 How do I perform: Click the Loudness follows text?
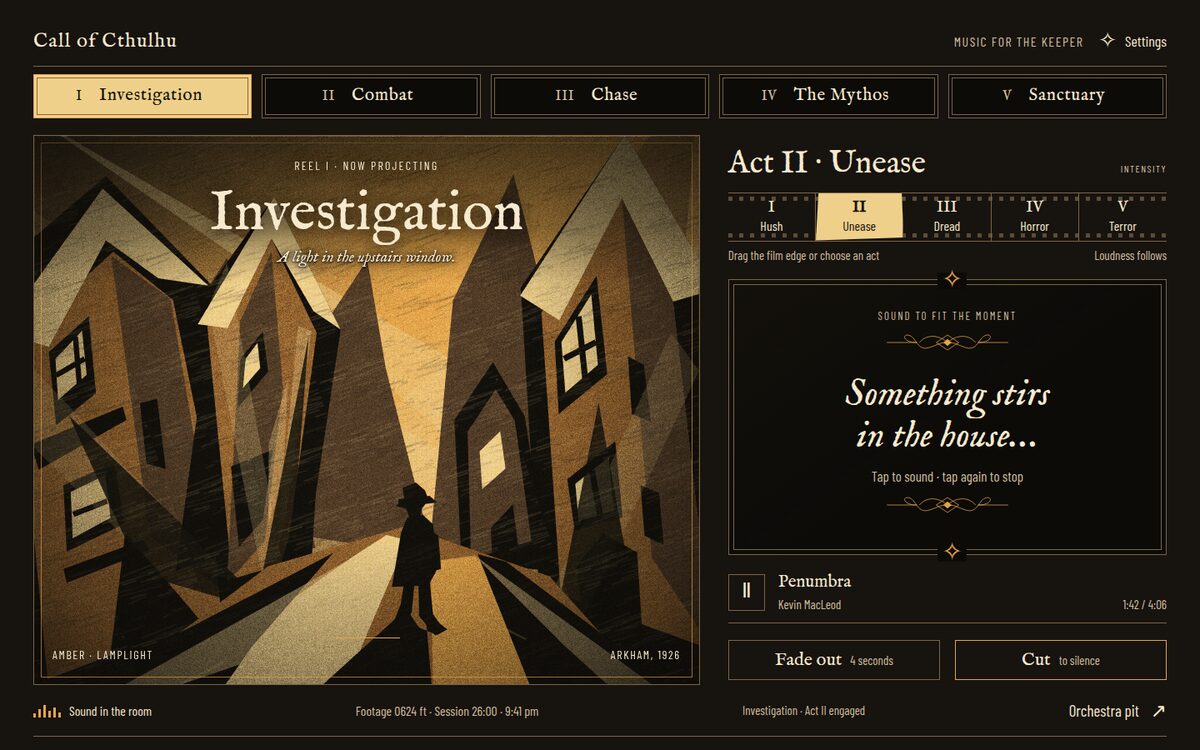(x=1130, y=256)
